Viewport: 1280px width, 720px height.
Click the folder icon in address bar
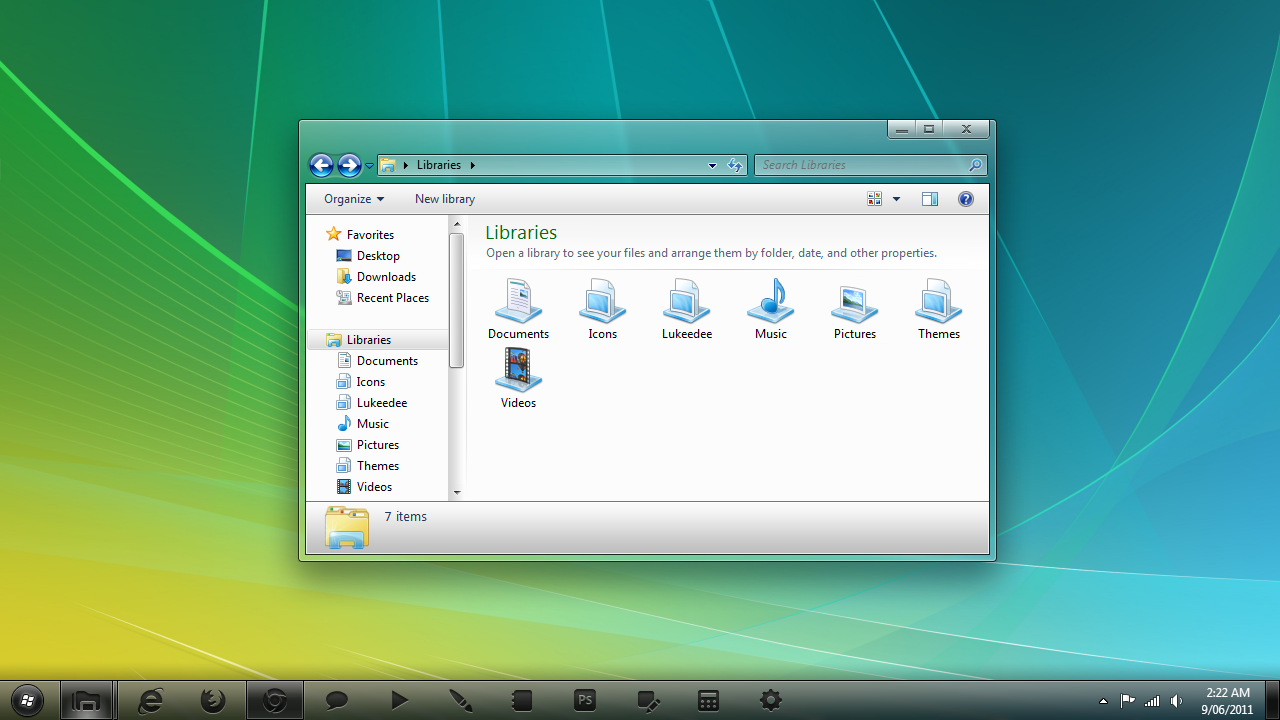tap(388, 165)
